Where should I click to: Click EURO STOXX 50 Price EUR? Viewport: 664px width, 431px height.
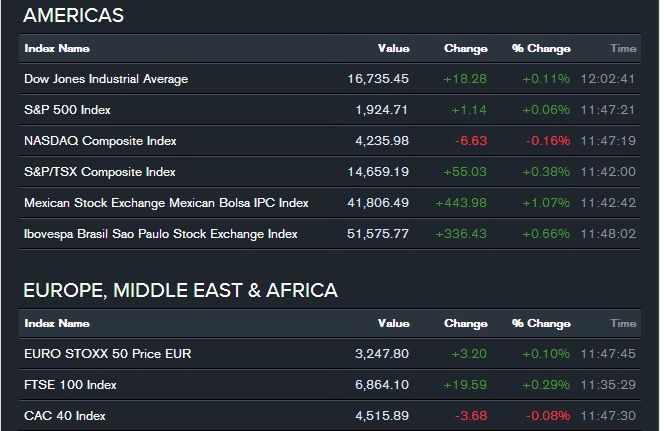107,354
